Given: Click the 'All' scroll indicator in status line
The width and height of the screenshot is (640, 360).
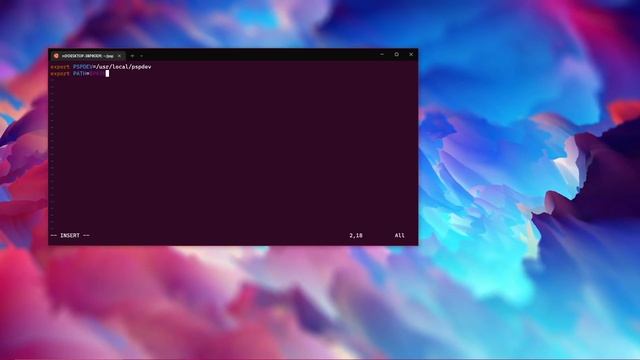Looking at the screenshot, I should click(400, 236).
